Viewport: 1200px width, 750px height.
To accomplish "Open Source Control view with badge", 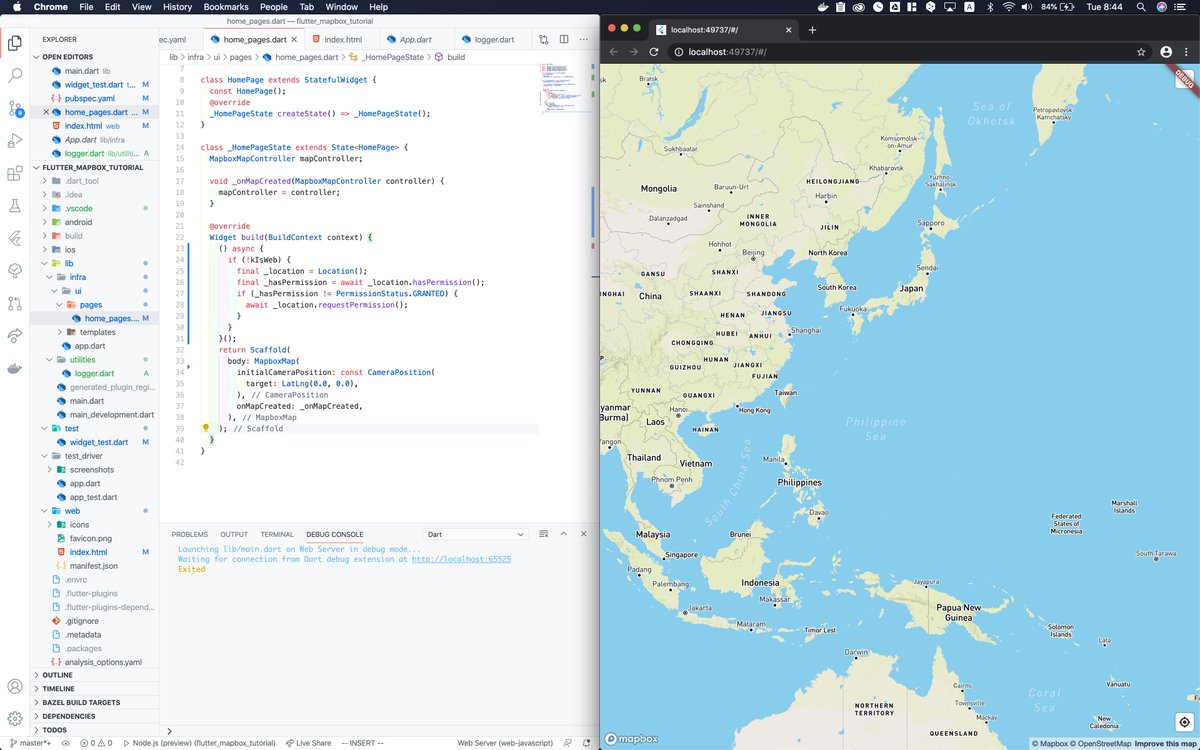I will 15,108.
